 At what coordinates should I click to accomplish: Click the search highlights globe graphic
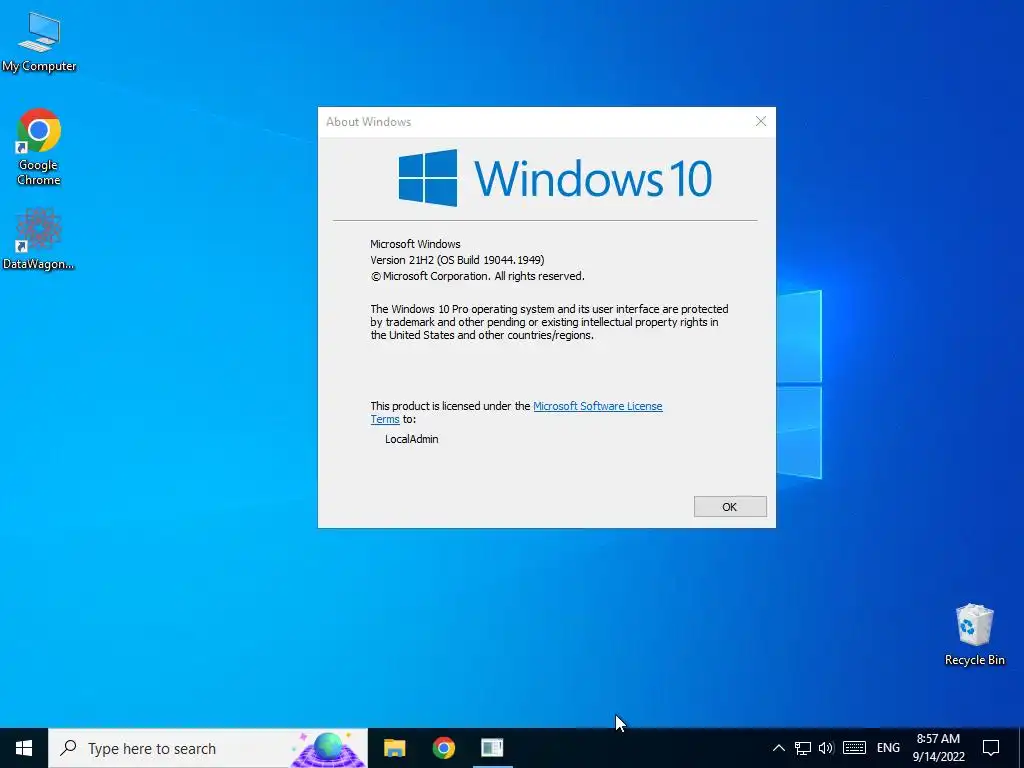(328, 748)
